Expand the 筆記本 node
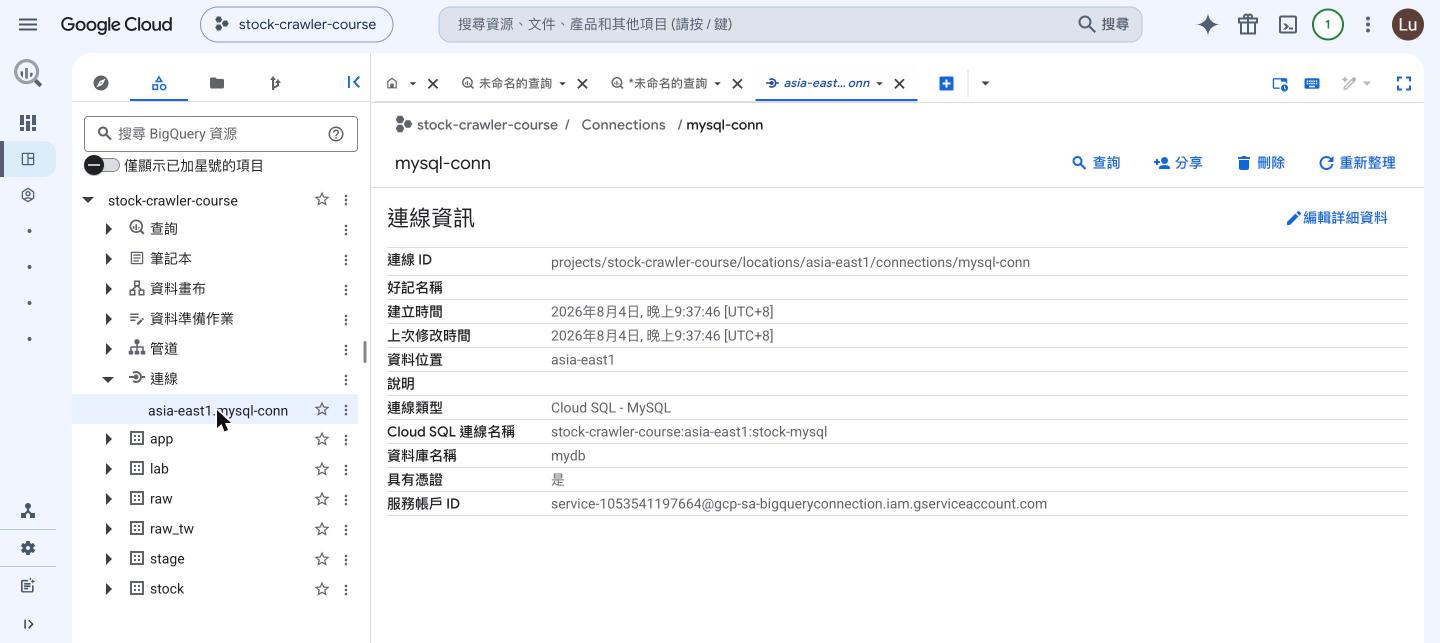 click(x=108, y=259)
